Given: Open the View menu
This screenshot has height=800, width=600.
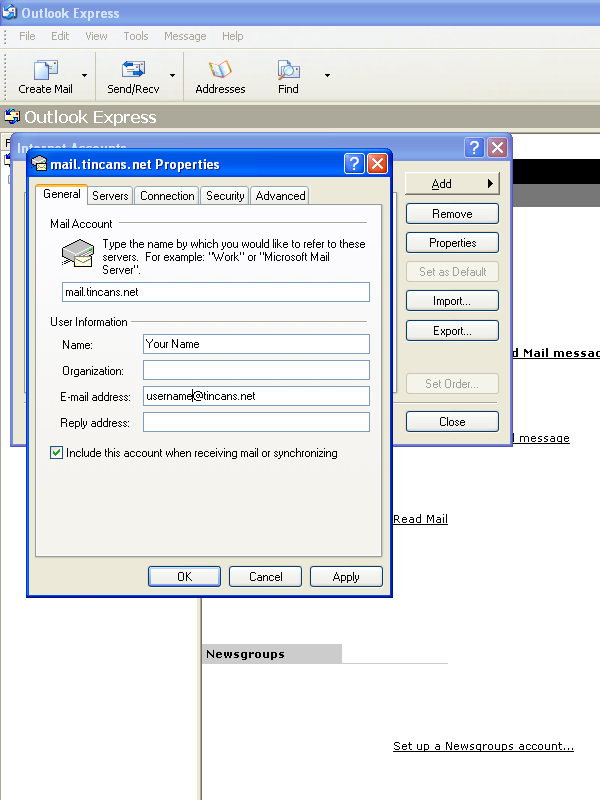Looking at the screenshot, I should tap(96, 36).
